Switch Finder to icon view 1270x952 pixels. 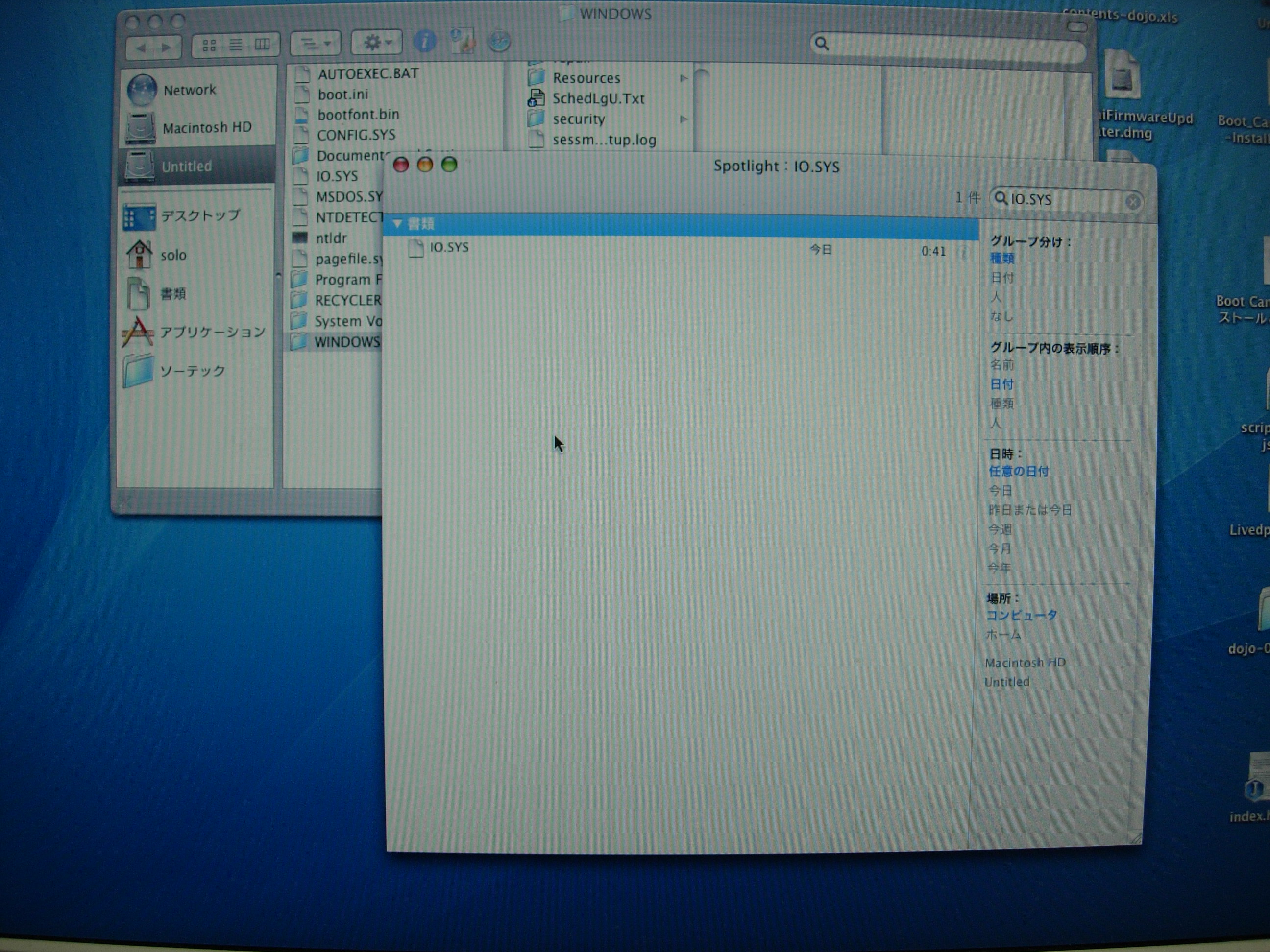(209, 45)
